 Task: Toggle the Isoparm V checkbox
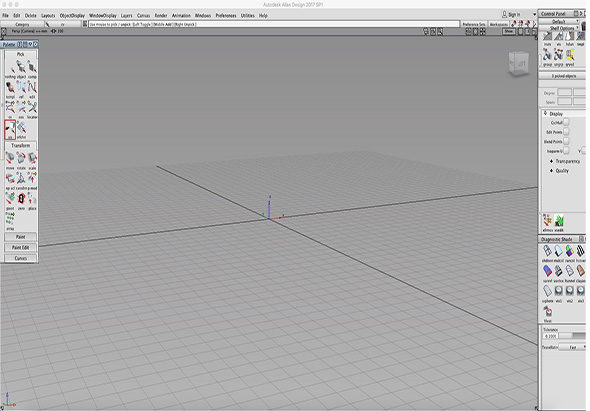tap(584, 151)
